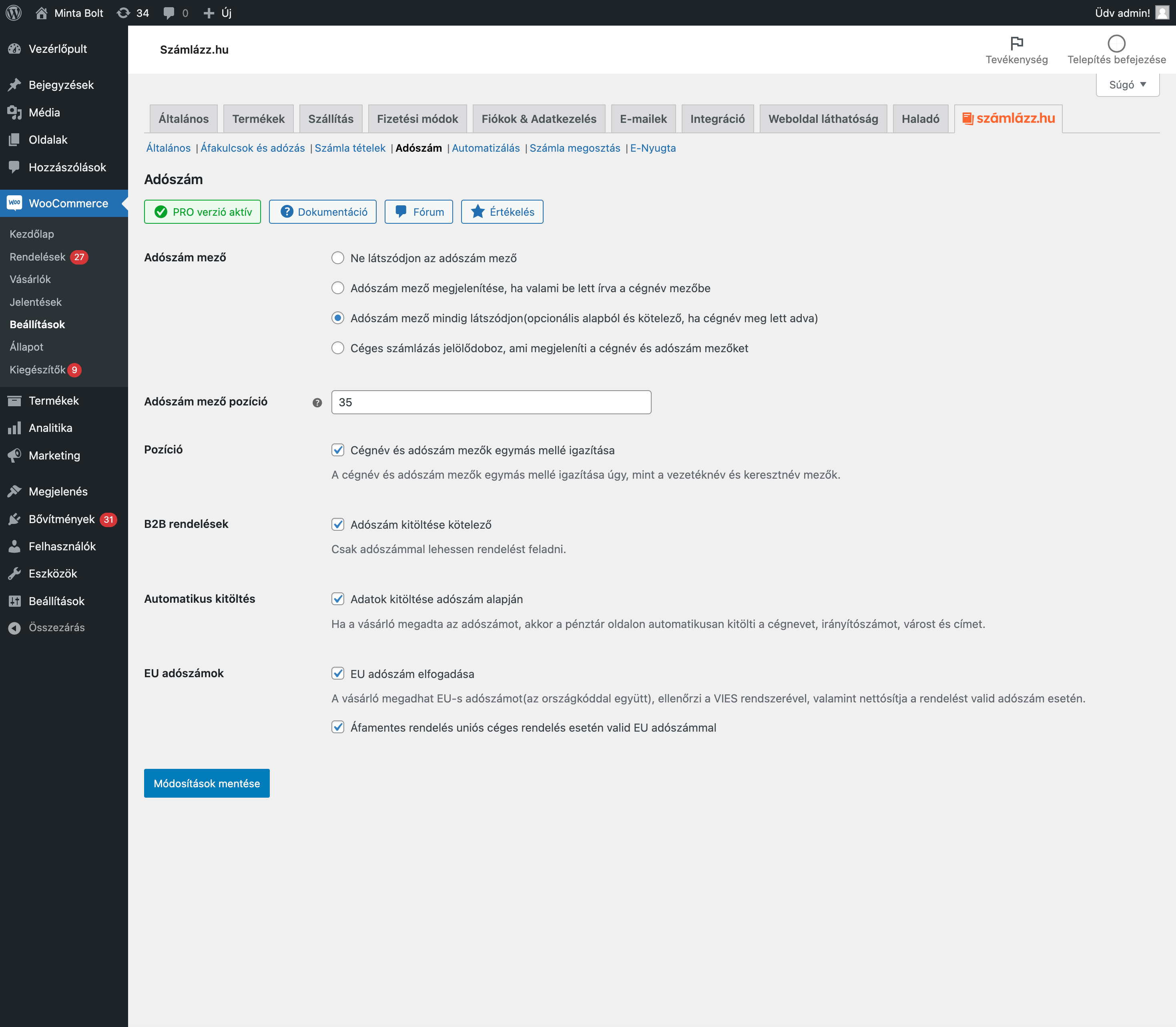Click the WordPress logo icon
1176x1027 pixels.
(14, 13)
